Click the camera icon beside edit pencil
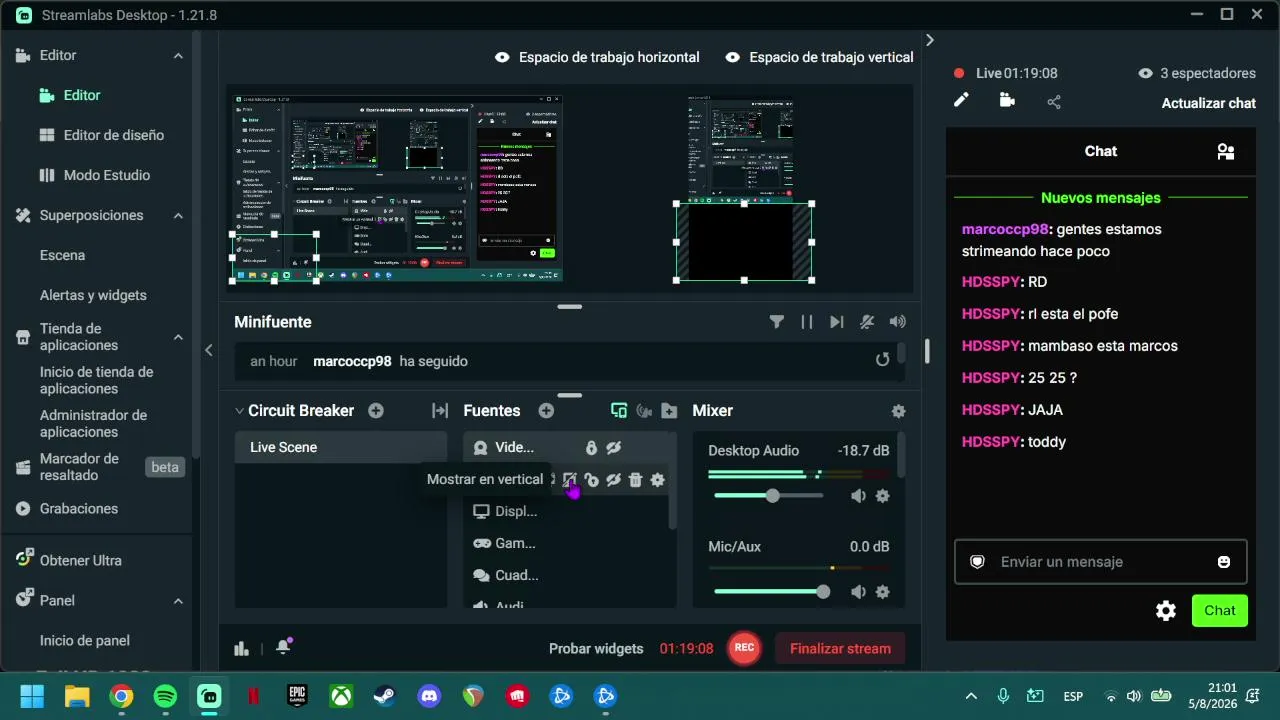The width and height of the screenshot is (1280, 720). click(1007, 100)
